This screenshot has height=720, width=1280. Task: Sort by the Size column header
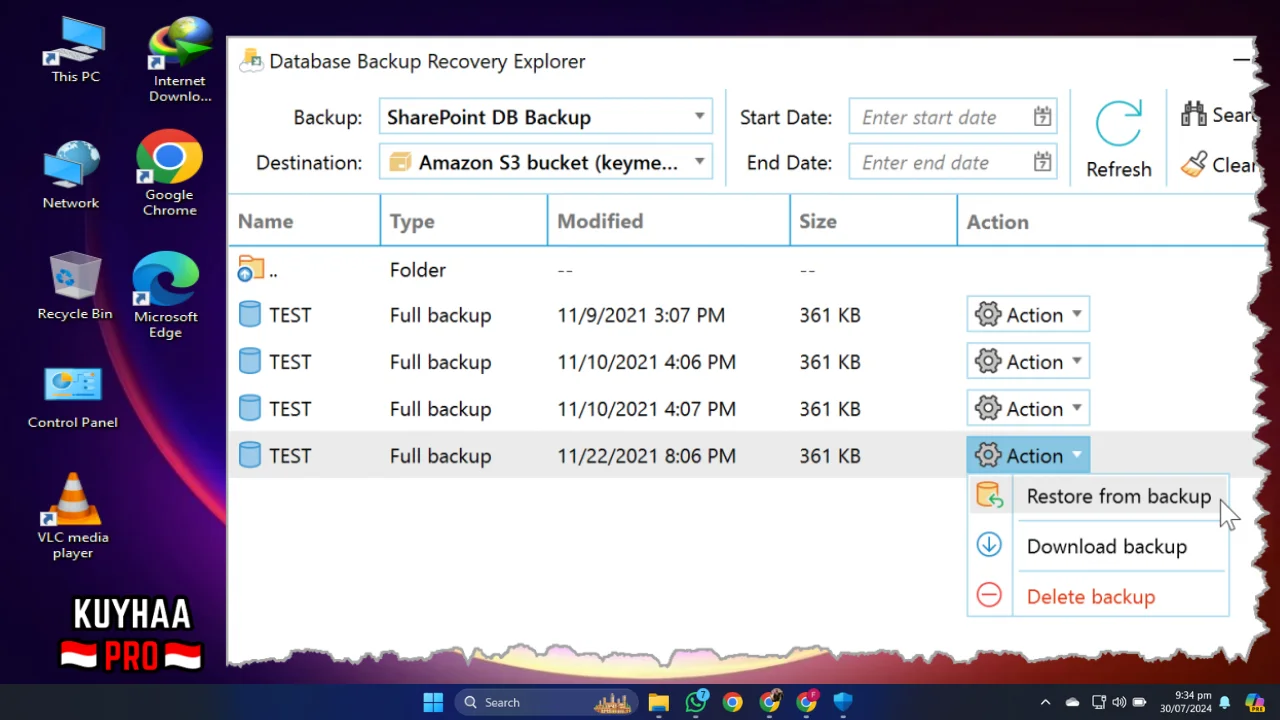(x=873, y=221)
